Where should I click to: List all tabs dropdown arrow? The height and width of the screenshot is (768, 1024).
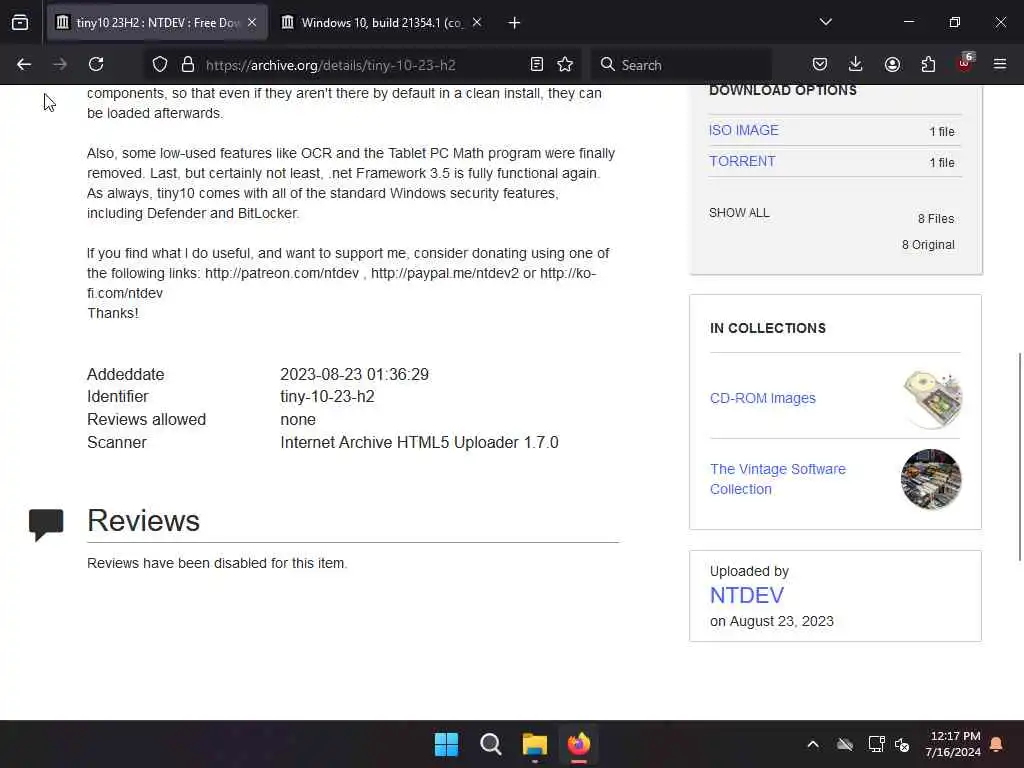(825, 22)
